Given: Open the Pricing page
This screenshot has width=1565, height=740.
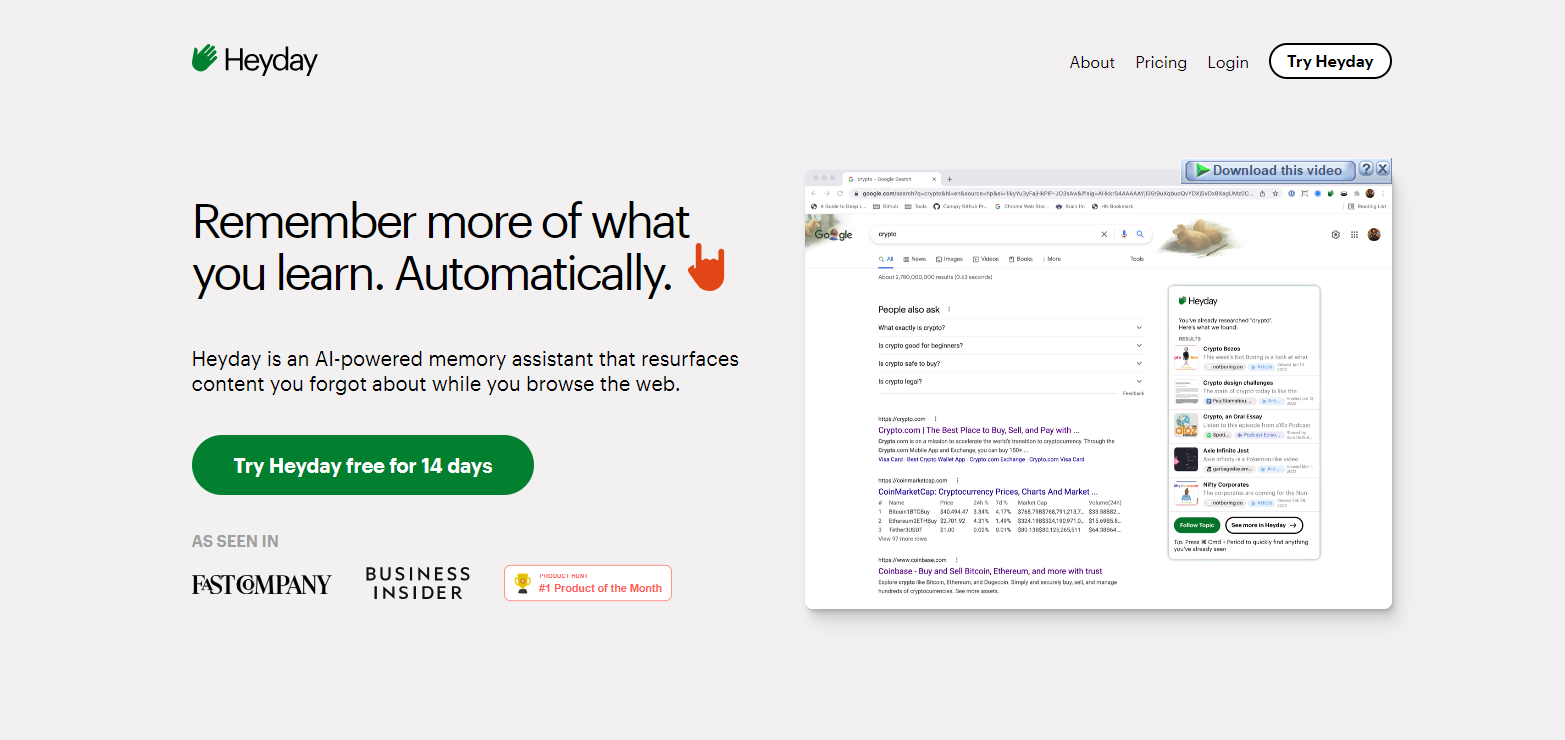Looking at the screenshot, I should coord(1161,62).
